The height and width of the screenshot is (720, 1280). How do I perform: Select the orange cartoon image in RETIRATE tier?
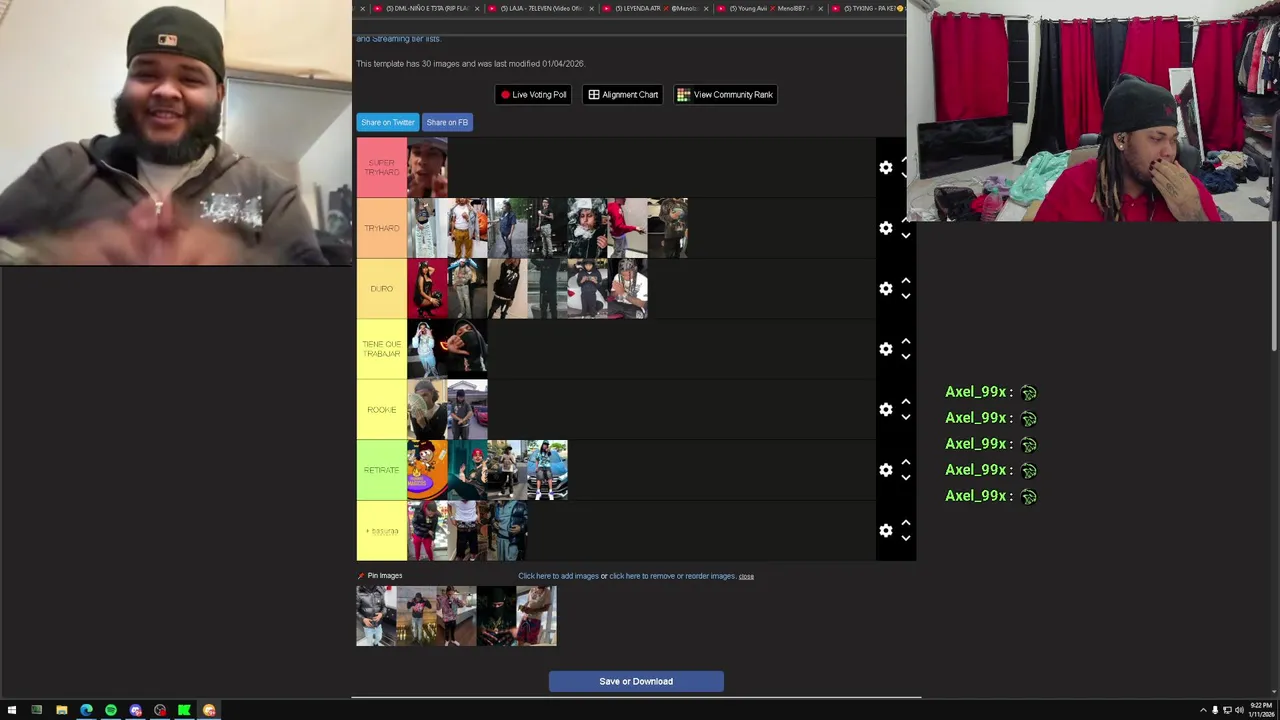(x=427, y=470)
